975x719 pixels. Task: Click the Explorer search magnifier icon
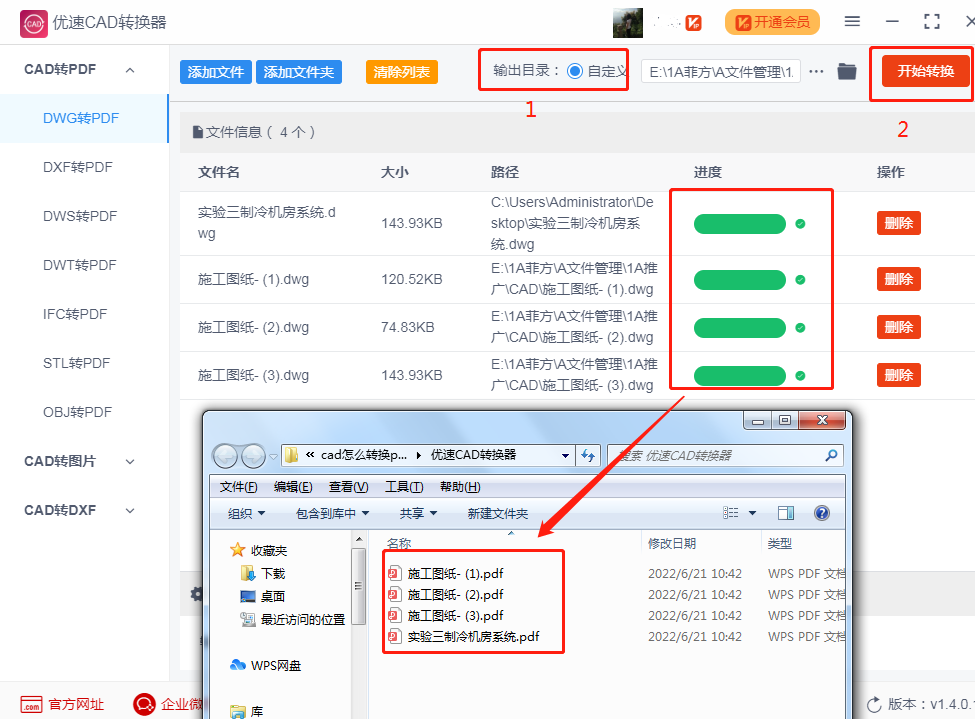point(831,456)
